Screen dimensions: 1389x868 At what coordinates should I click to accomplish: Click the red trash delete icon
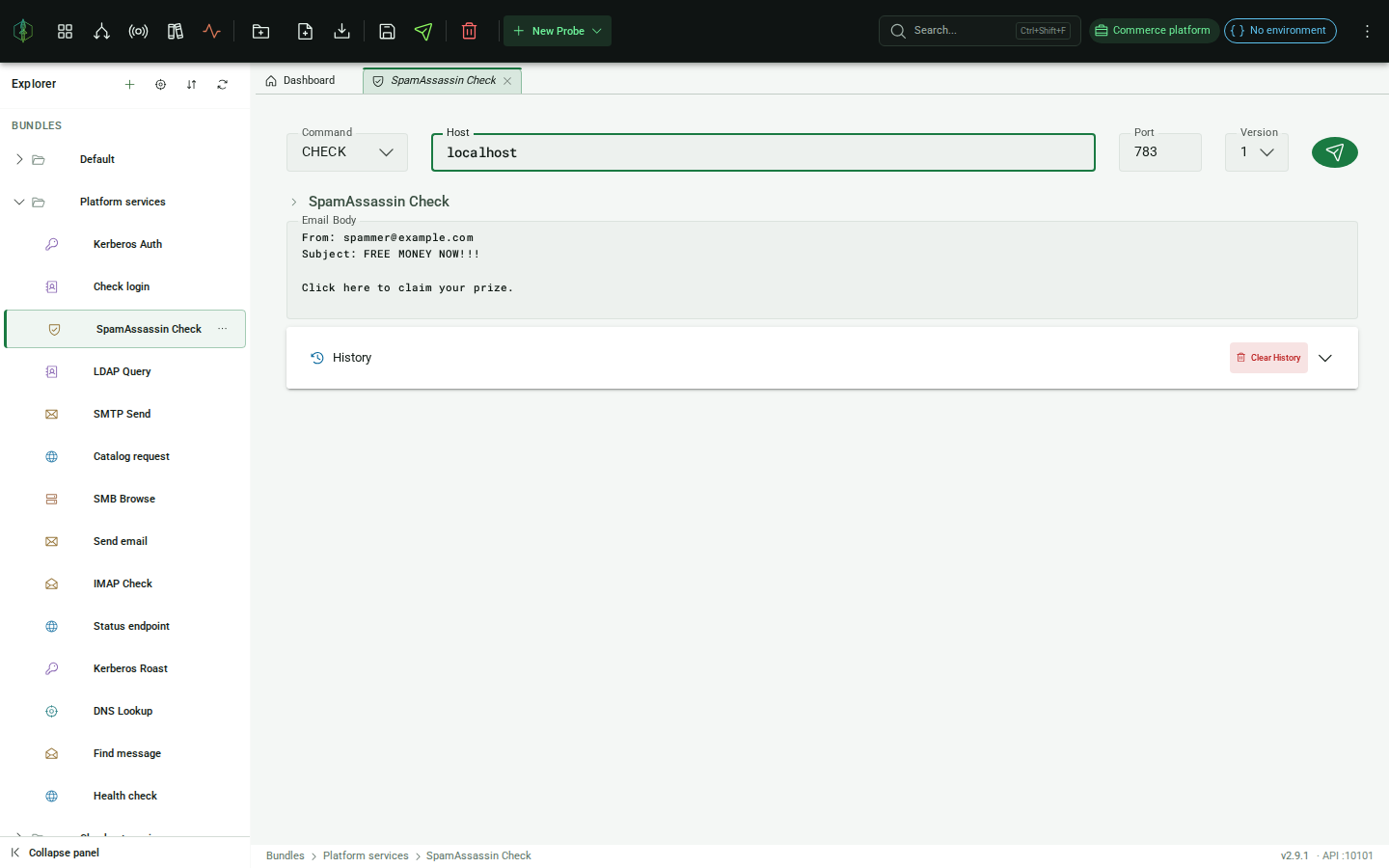tap(470, 31)
